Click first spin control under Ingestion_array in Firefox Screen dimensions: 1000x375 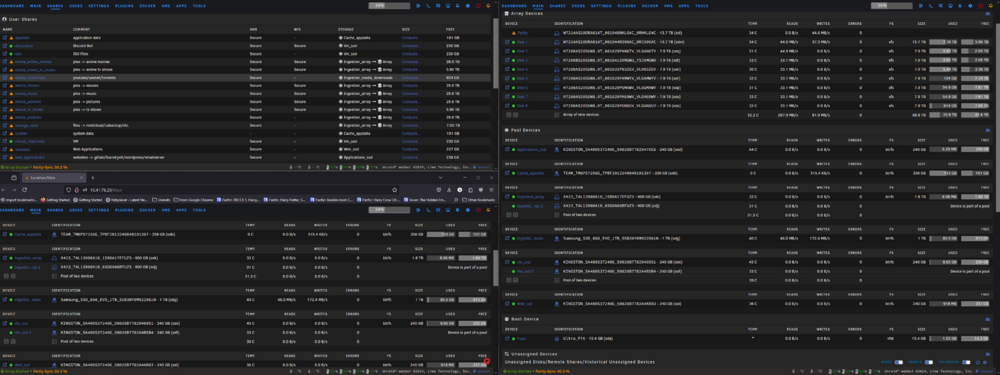pos(6,276)
